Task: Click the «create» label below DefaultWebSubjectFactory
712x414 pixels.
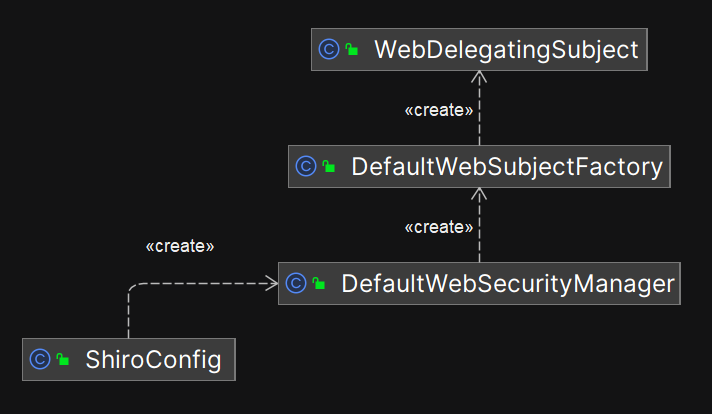Action: (x=438, y=227)
